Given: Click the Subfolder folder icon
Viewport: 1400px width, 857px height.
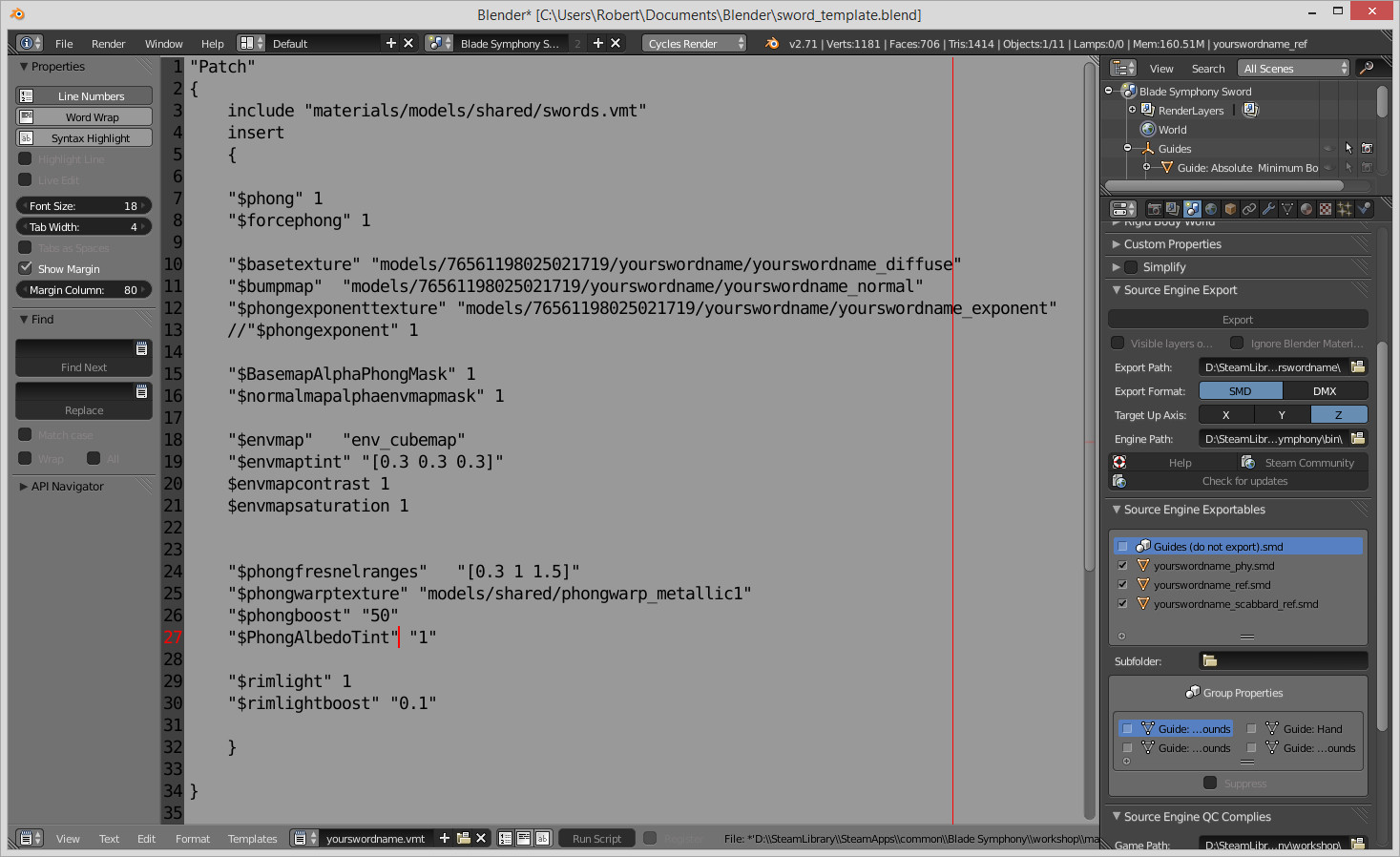Looking at the screenshot, I should [x=1210, y=660].
